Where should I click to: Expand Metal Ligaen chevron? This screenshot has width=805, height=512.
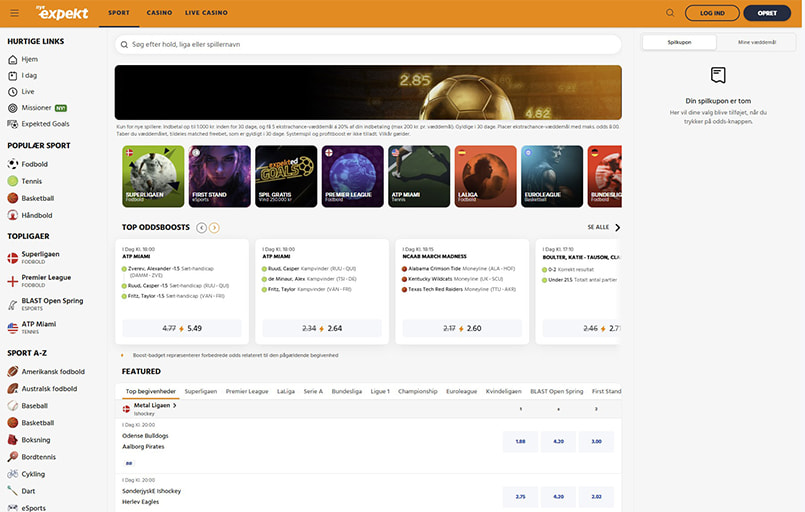175,405
